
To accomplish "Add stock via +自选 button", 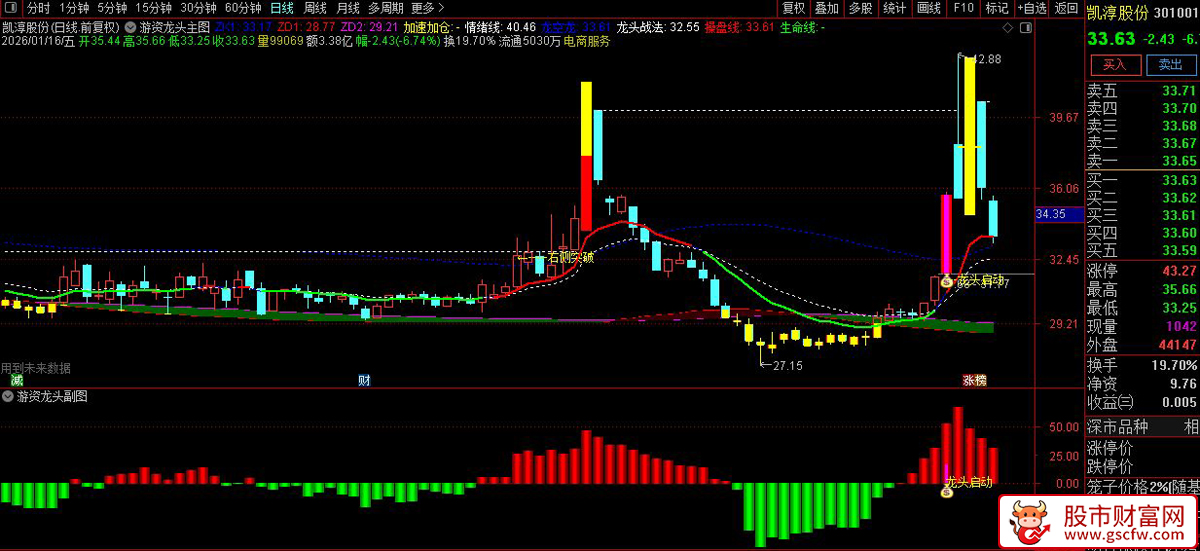I will click(1031, 8).
